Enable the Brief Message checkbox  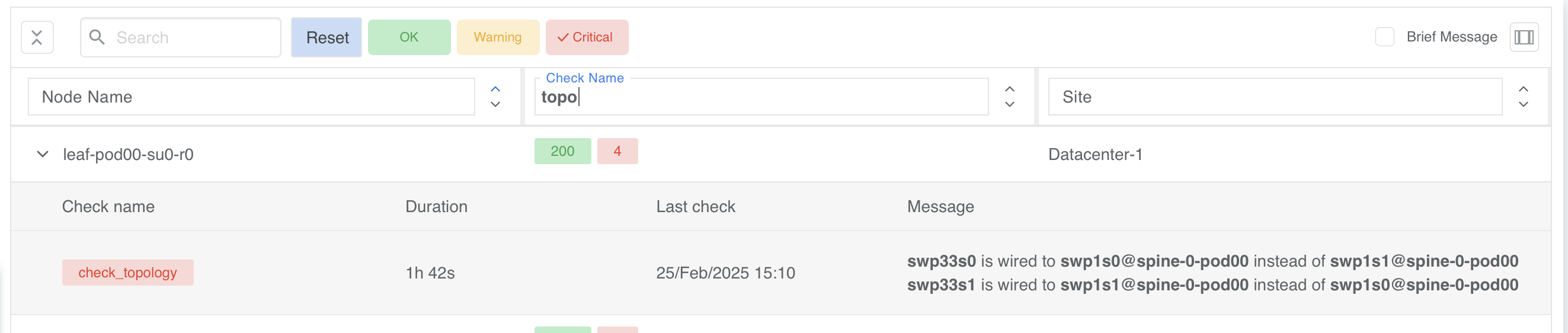pyautogui.click(x=1385, y=37)
